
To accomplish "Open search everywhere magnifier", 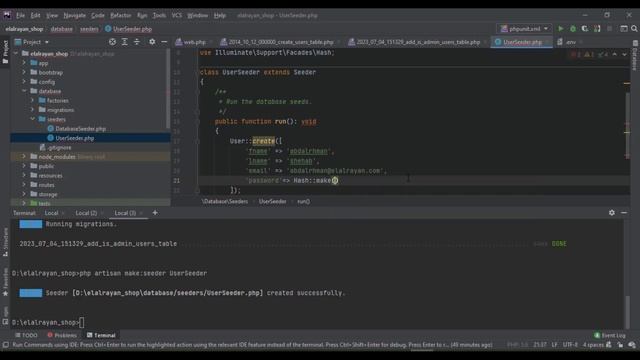I will point(634,29).
